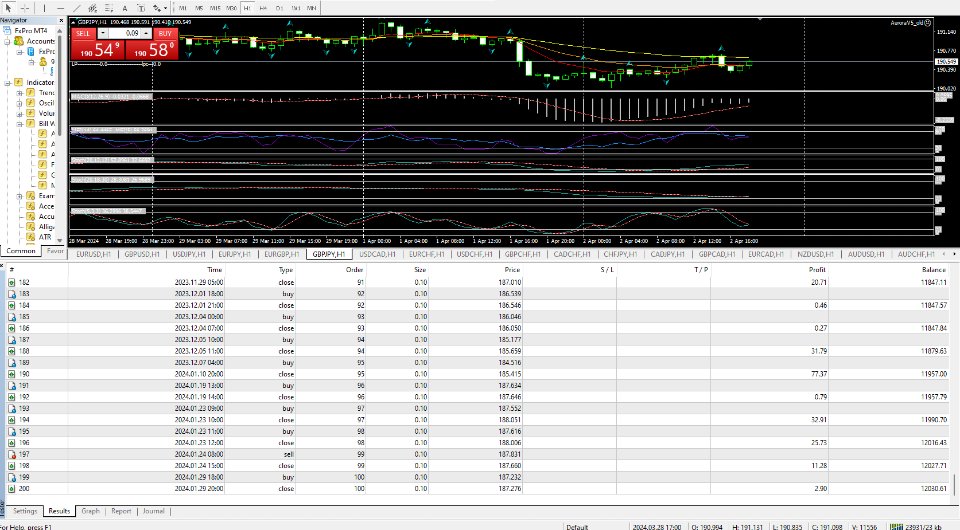Screen dimensions: 960x530
Task: Click the Profit column header
Action: [x=817, y=270]
